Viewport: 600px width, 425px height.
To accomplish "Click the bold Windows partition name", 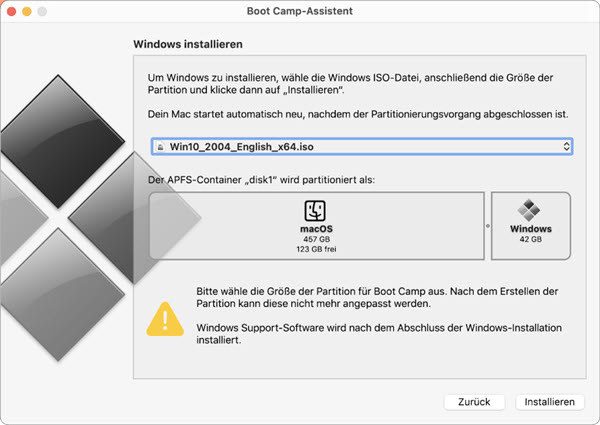I will click(x=531, y=229).
